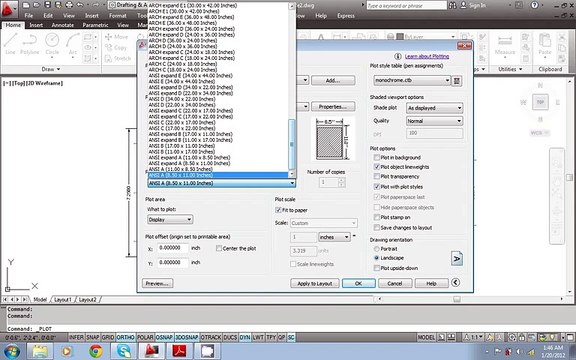Image resolution: width=576 pixels, height=360 pixels.
Task: Open the AutoCAD application menu button
Action: (x=8, y=10)
